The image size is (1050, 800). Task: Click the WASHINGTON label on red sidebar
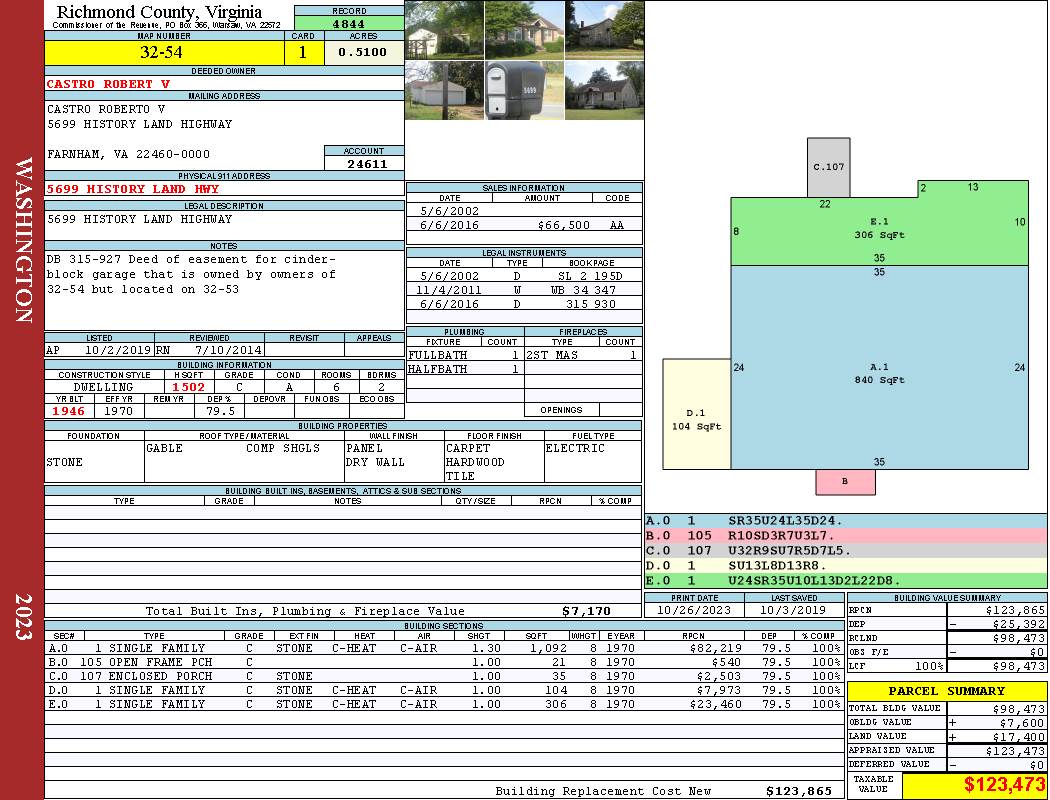pos(22,238)
